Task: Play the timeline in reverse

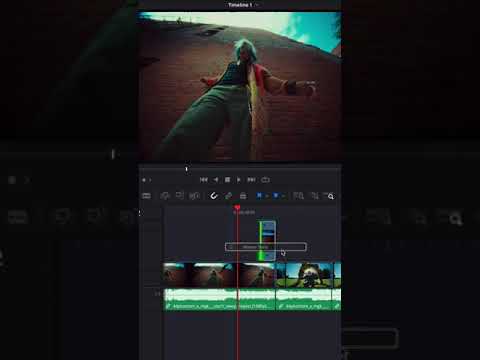Action: point(216,180)
